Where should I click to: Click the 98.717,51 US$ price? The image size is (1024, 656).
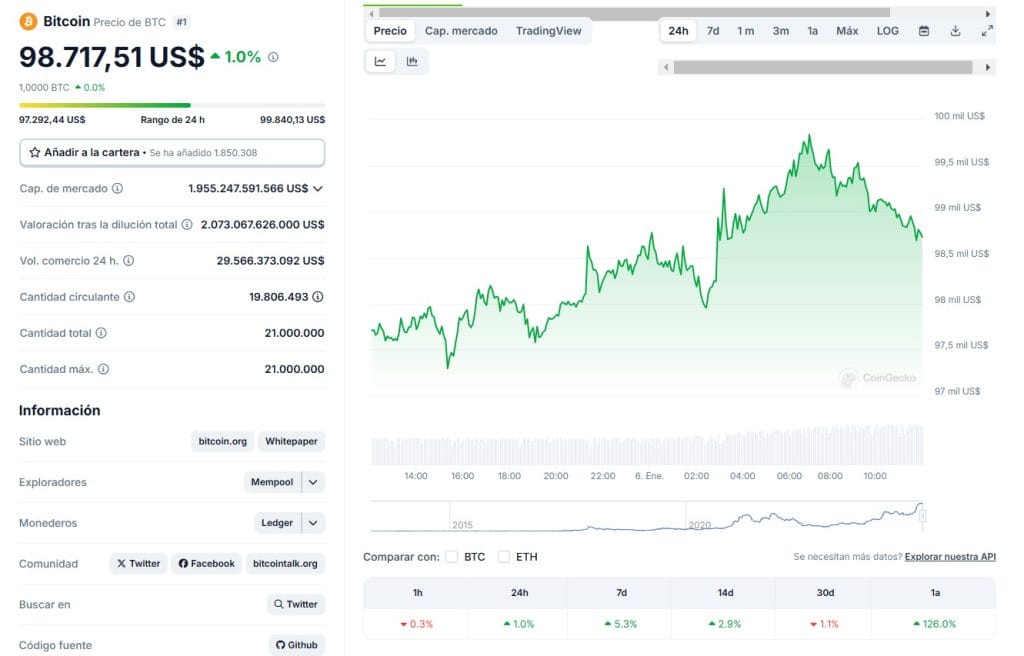pyautogui.click(x=112, y=57)
